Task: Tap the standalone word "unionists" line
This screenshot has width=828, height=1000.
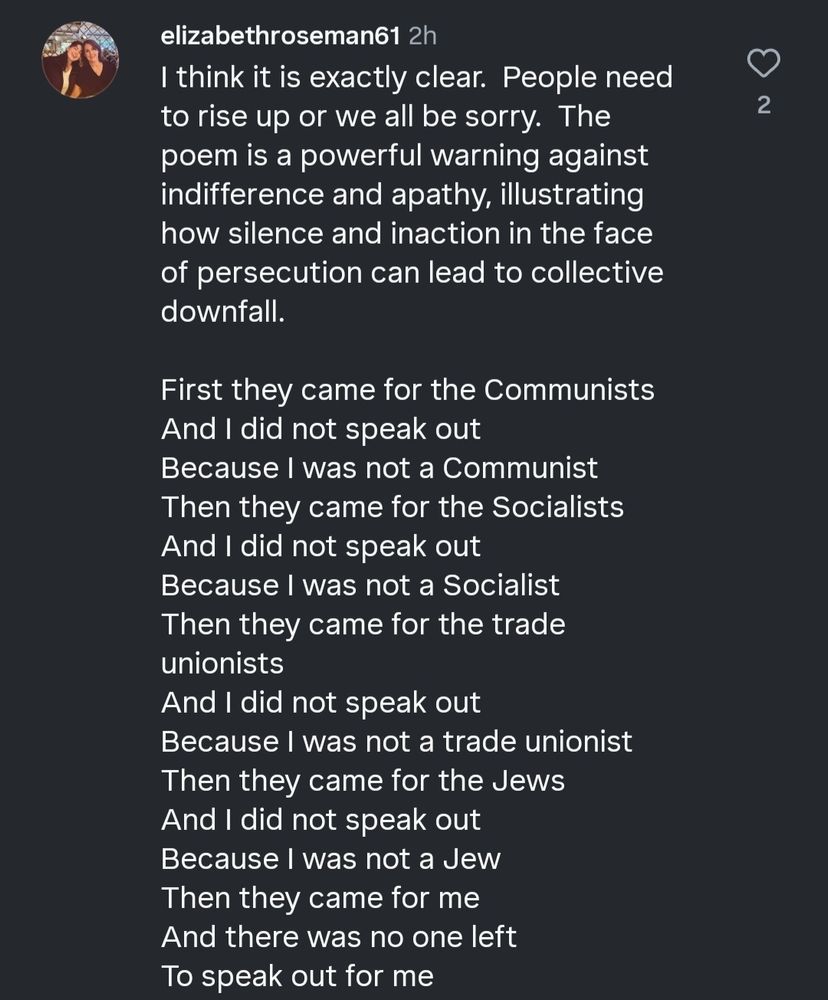Action: pyautogui.click(x=222, y=664)
